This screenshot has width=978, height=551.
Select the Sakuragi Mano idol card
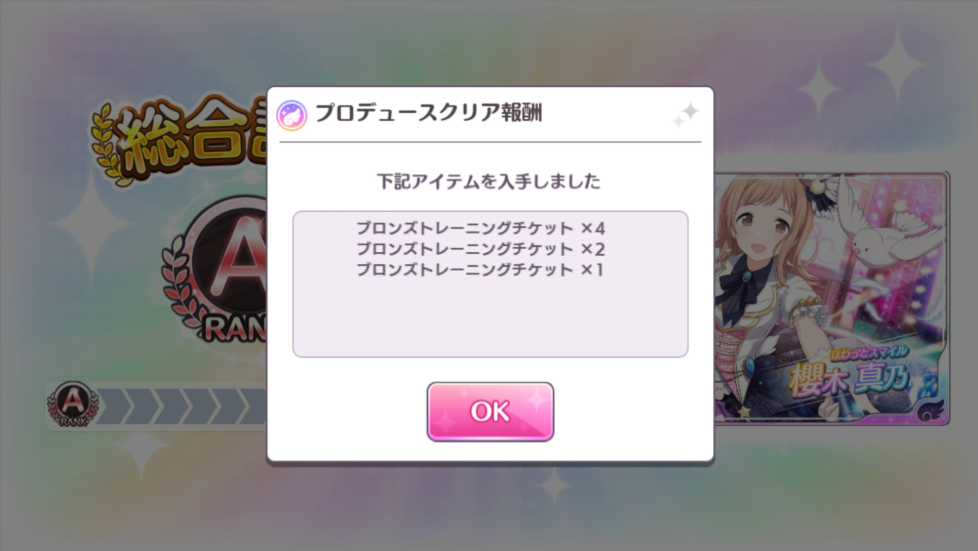831,299
